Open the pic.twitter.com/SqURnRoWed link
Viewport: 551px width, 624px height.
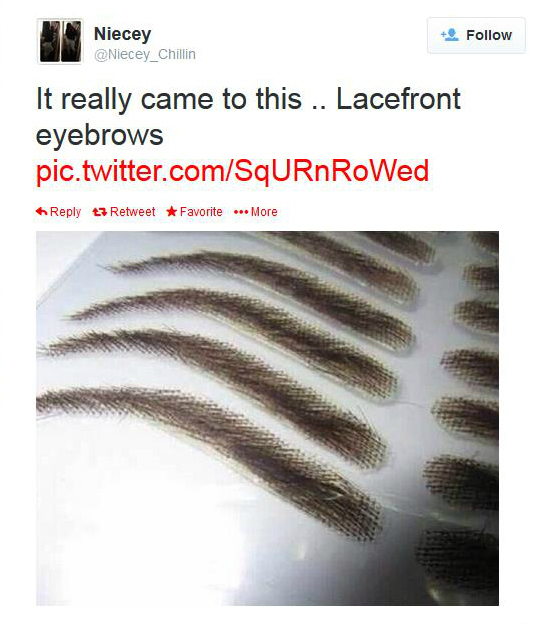(232, 171)
